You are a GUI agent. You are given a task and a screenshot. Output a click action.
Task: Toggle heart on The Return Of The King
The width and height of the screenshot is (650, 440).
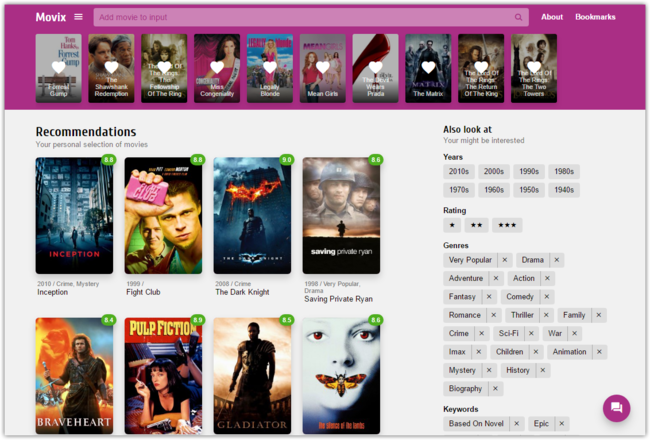click(x=481, y=67)
